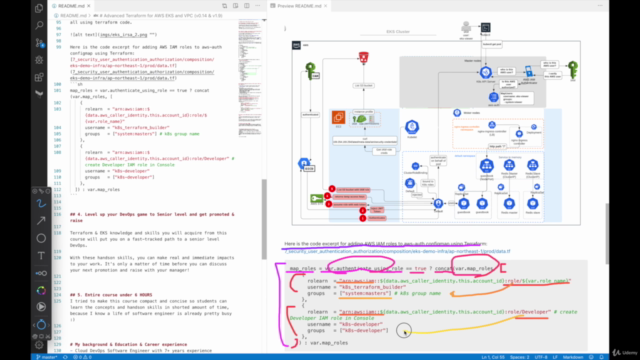Open Manage gear at activity bar bottom

(x=39, y=345)
